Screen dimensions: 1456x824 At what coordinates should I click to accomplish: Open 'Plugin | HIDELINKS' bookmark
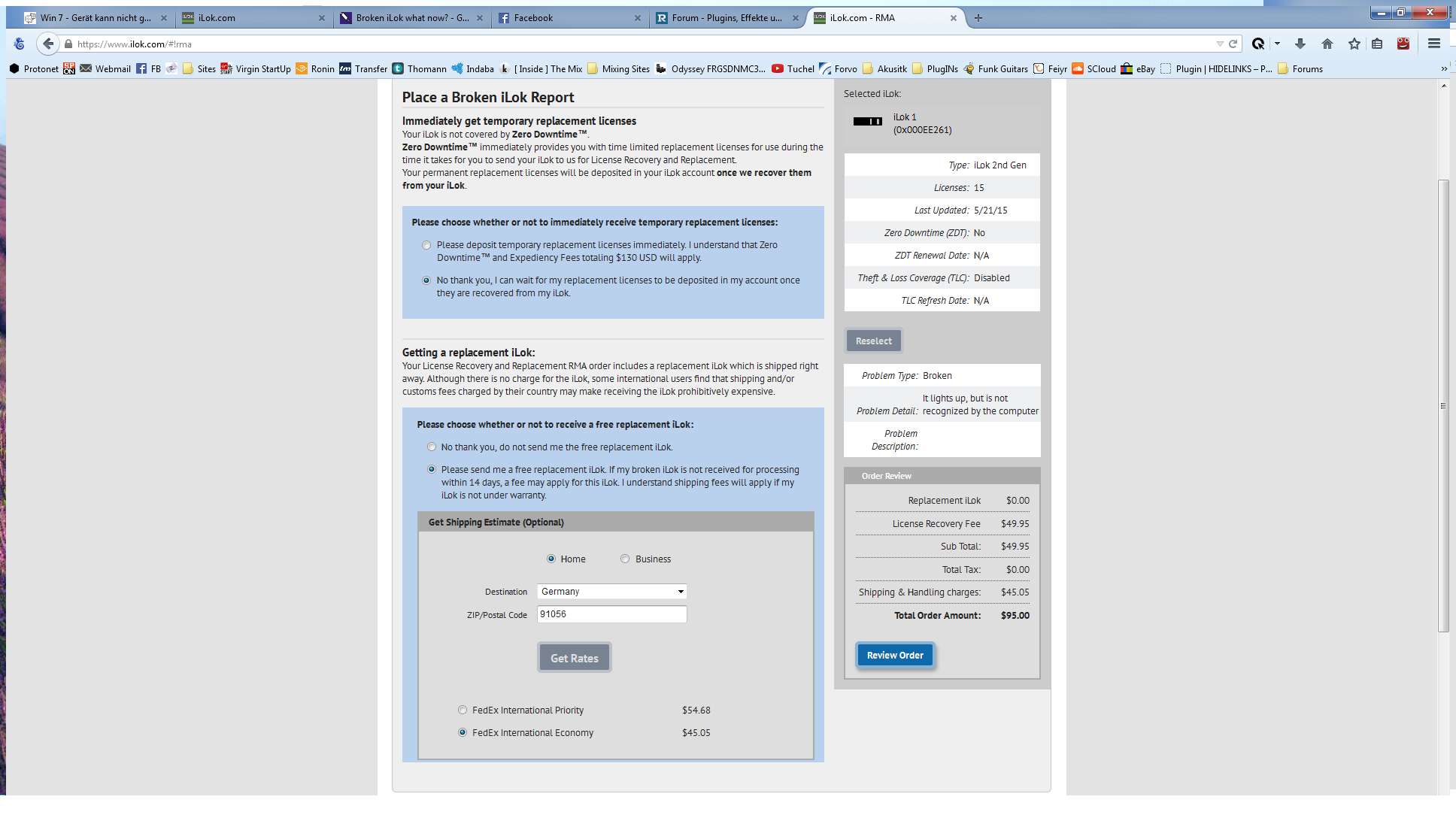pos(1217,68)
